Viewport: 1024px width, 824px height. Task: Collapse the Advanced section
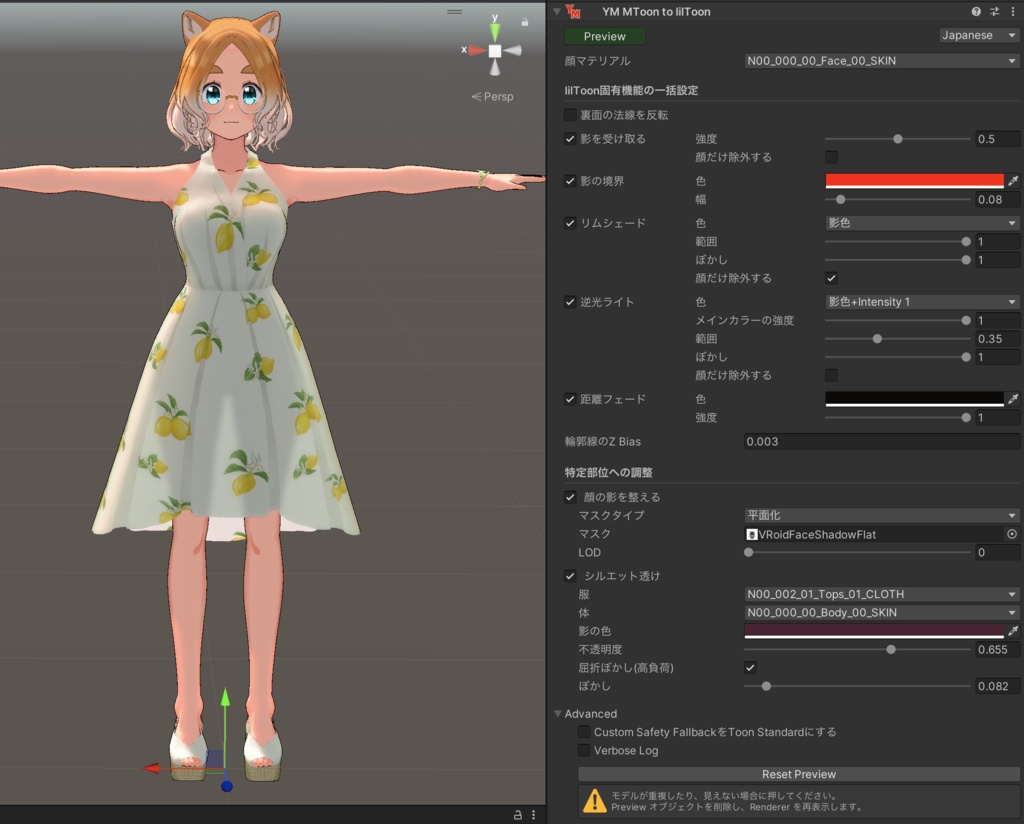pos(558,714)
